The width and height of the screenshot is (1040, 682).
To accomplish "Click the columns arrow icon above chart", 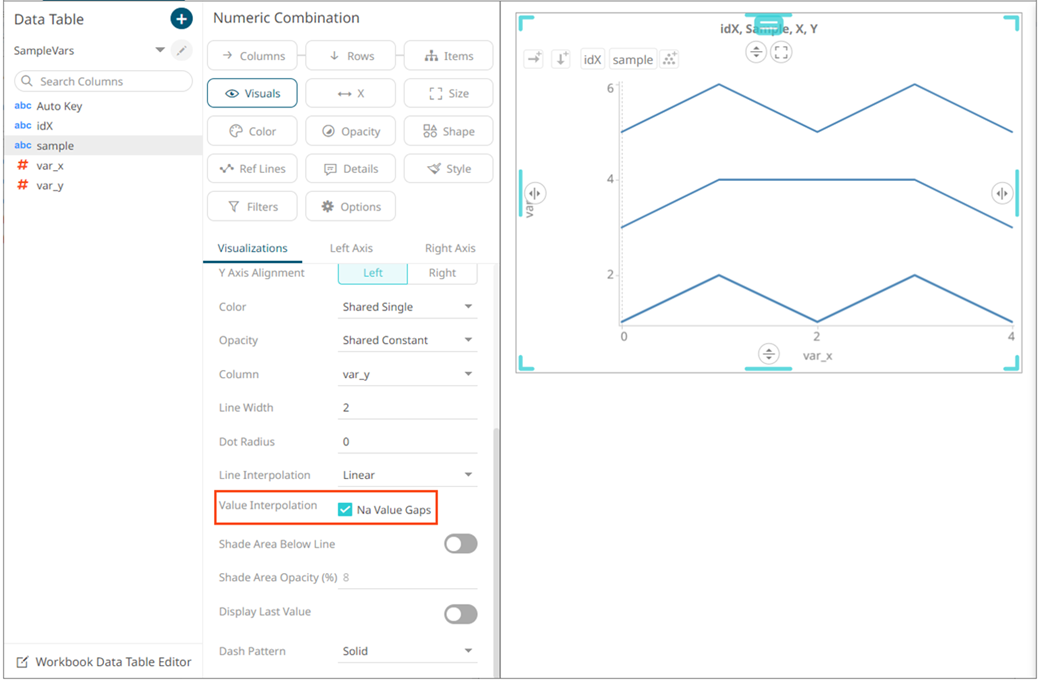I will click(534, 60).
